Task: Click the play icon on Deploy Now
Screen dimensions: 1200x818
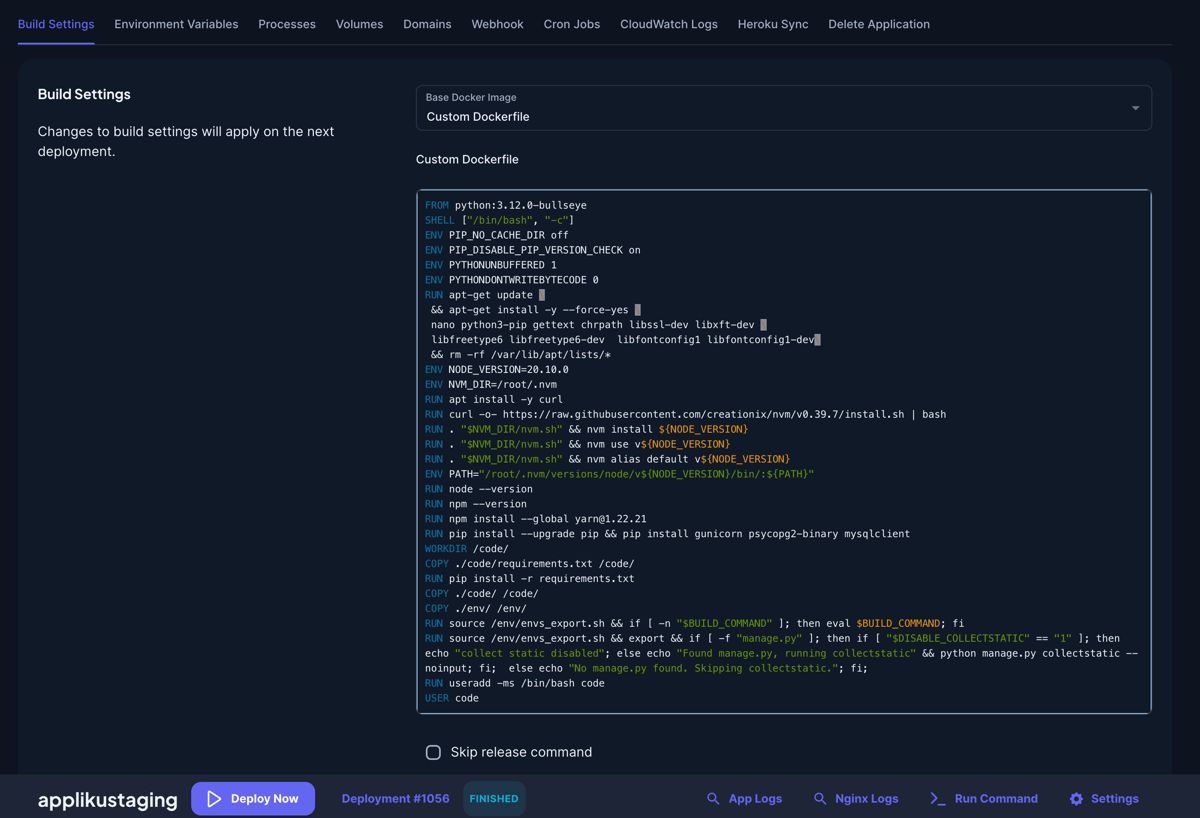Action: 214,798
